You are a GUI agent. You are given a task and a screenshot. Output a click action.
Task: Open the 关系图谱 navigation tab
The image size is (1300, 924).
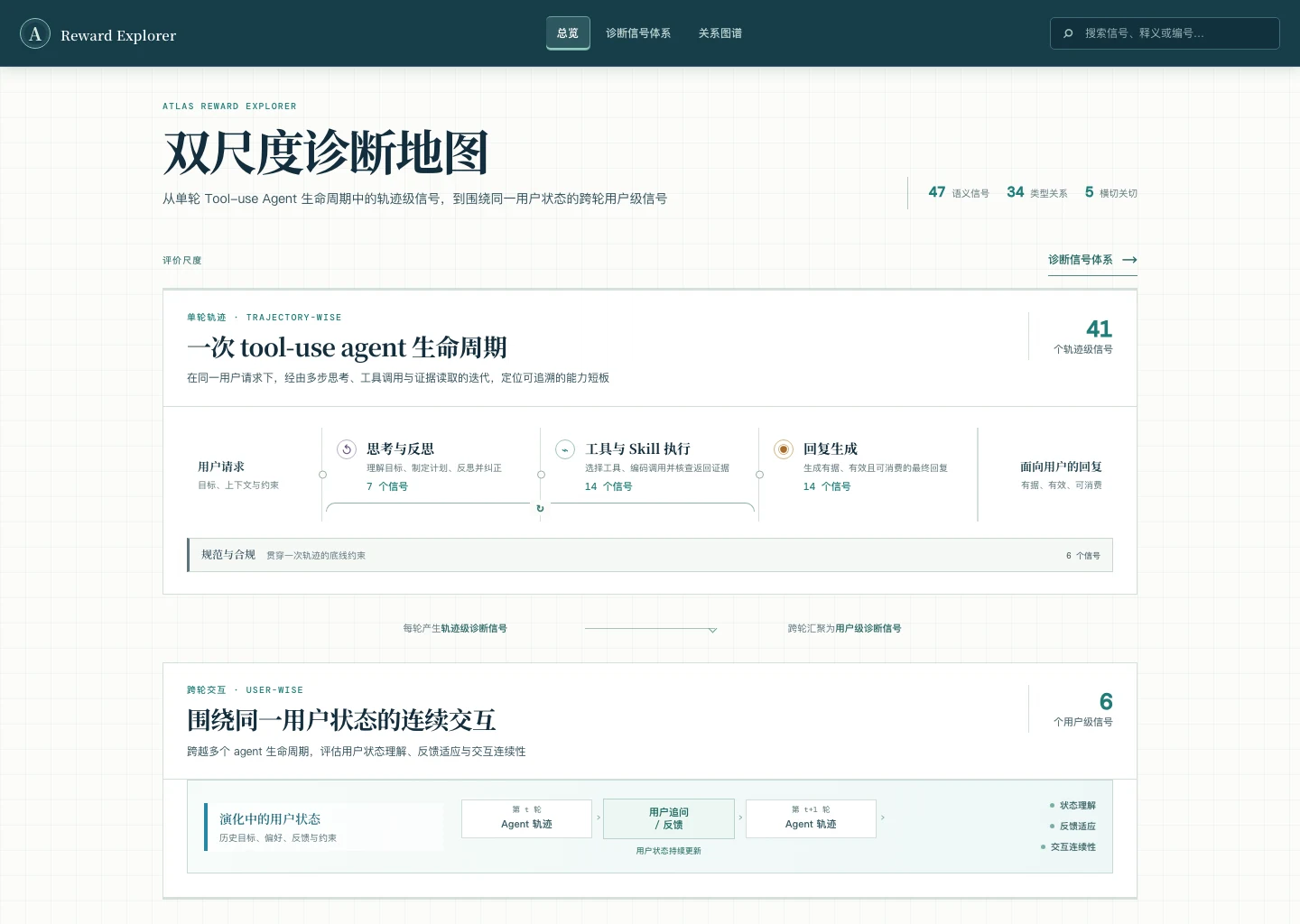(720, 33)
